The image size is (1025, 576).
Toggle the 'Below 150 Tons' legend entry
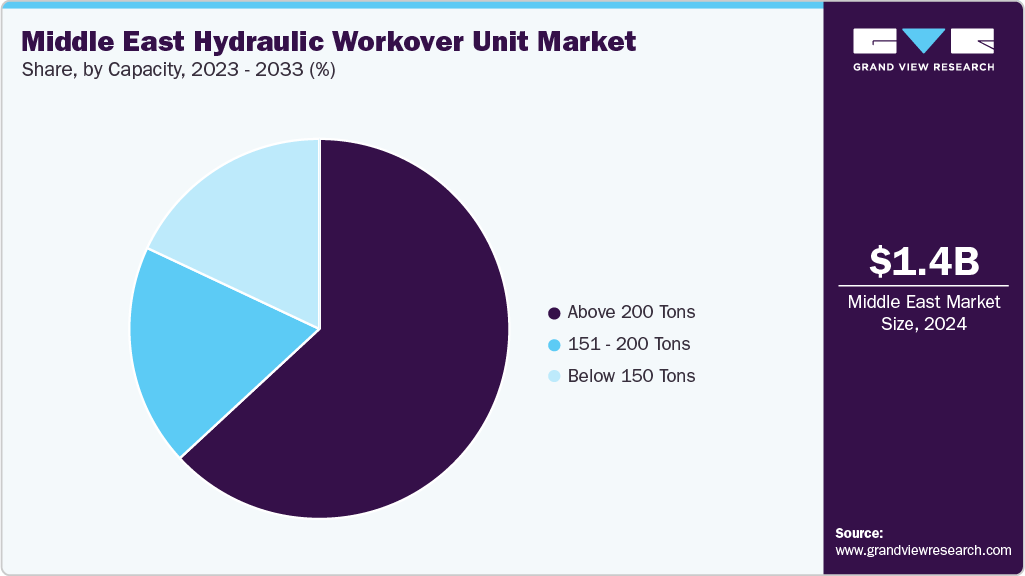tap(630, 376)
